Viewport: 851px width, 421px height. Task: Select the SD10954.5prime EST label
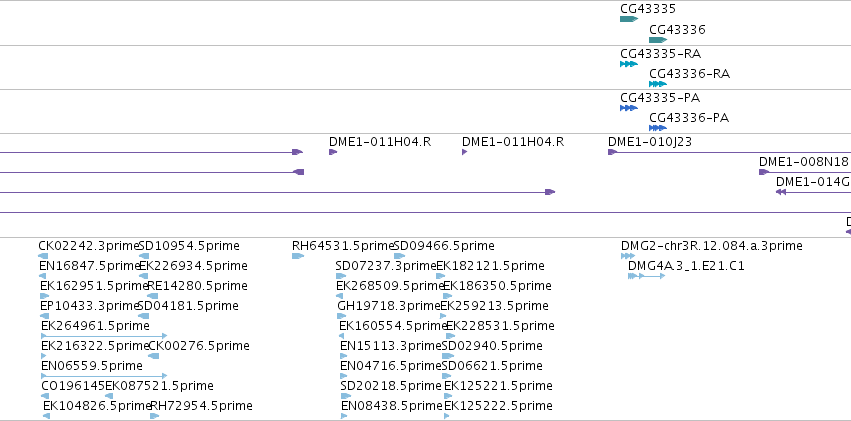pyautogui.click(x=189, y=246)
